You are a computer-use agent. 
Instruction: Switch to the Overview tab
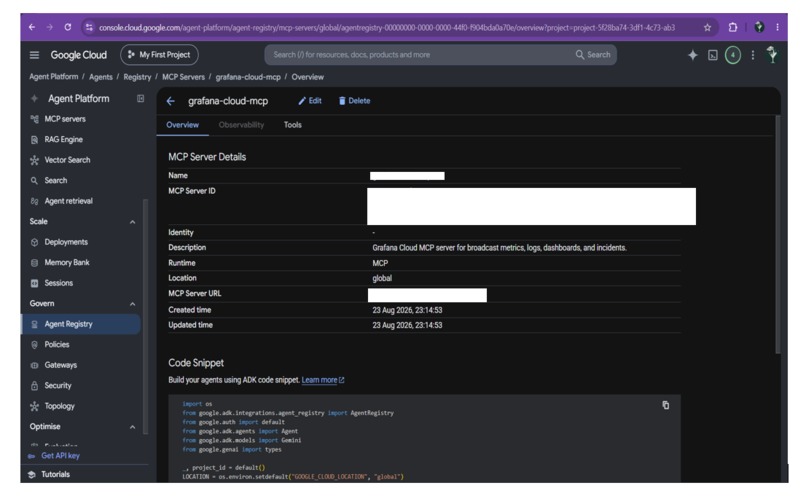coord(182,125)
